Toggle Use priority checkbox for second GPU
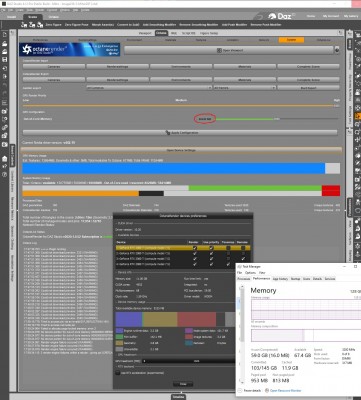The image size is (361, 400). click(x=211, y=253)
